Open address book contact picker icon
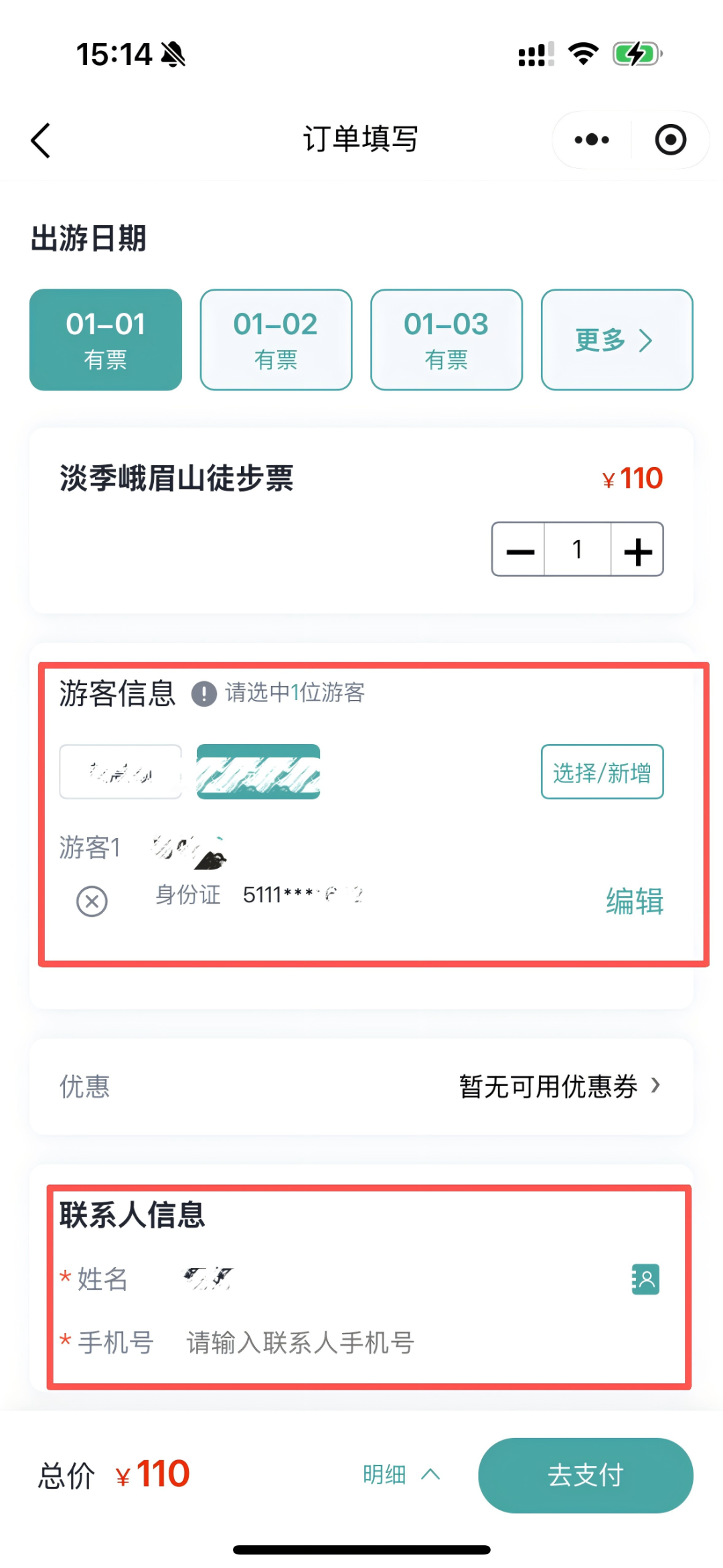Viewport: 723px width, 1568px height. (645, 1279)
